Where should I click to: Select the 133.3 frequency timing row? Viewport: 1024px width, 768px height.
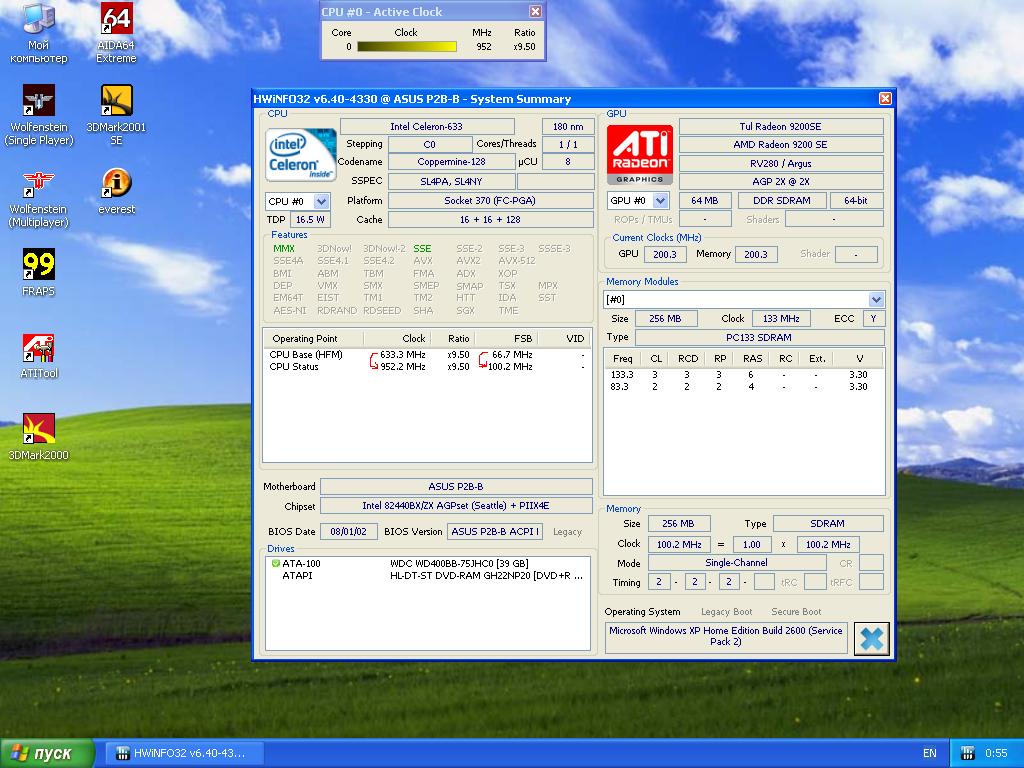tap(743, 375)
